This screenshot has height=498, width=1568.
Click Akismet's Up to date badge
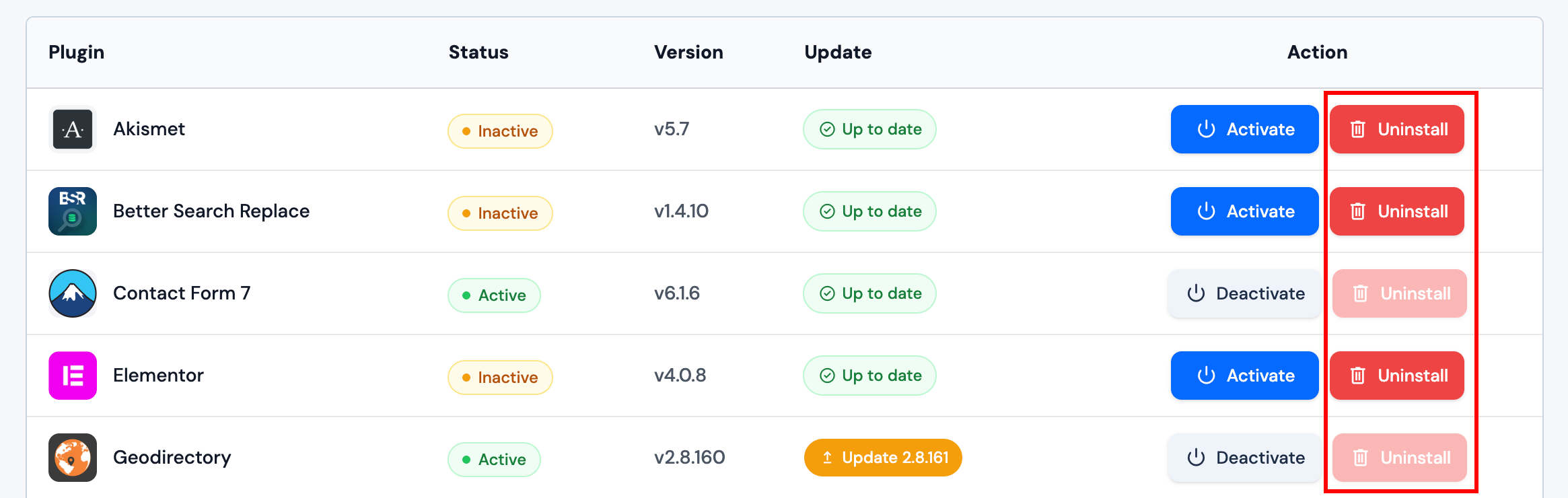point(869,129)
